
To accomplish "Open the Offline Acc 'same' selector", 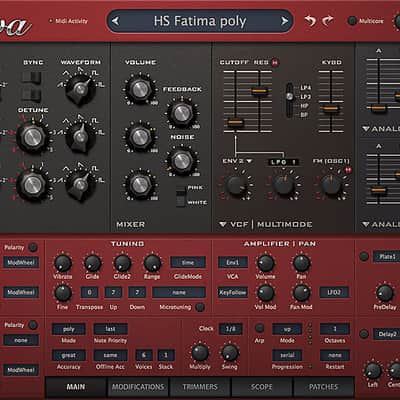I will [x=111, y=355].
